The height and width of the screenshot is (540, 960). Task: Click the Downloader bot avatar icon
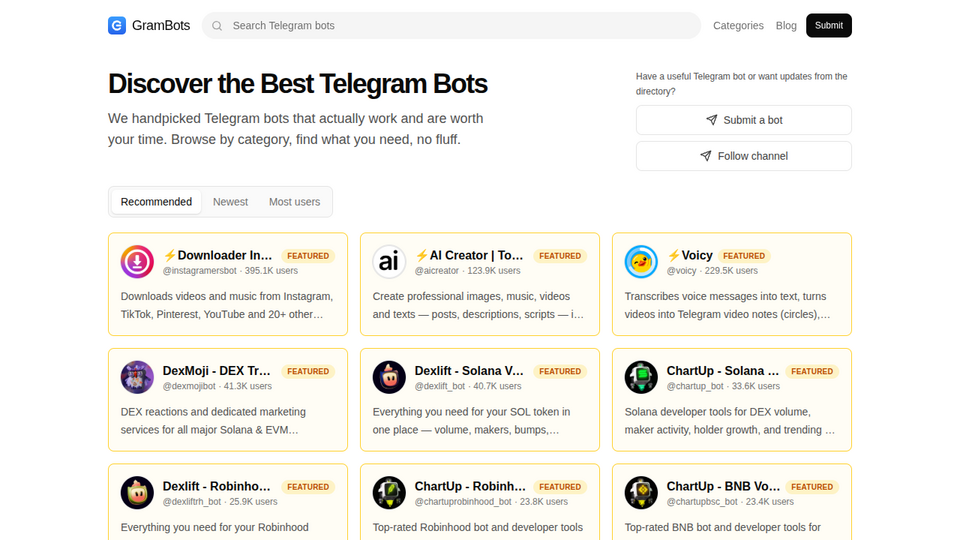[137, 262]
